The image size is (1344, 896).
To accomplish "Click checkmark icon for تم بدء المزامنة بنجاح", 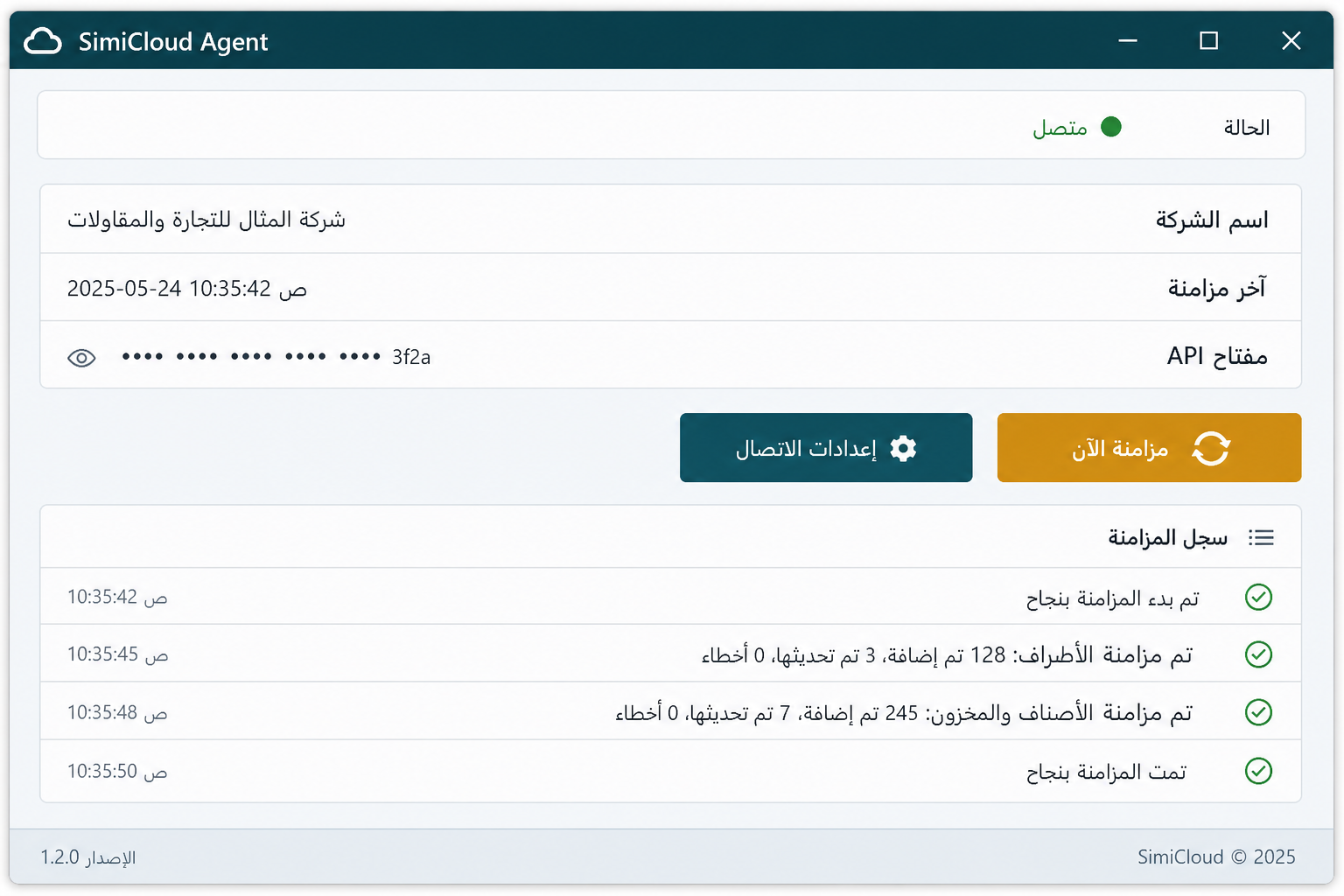I will point(1258,598).
